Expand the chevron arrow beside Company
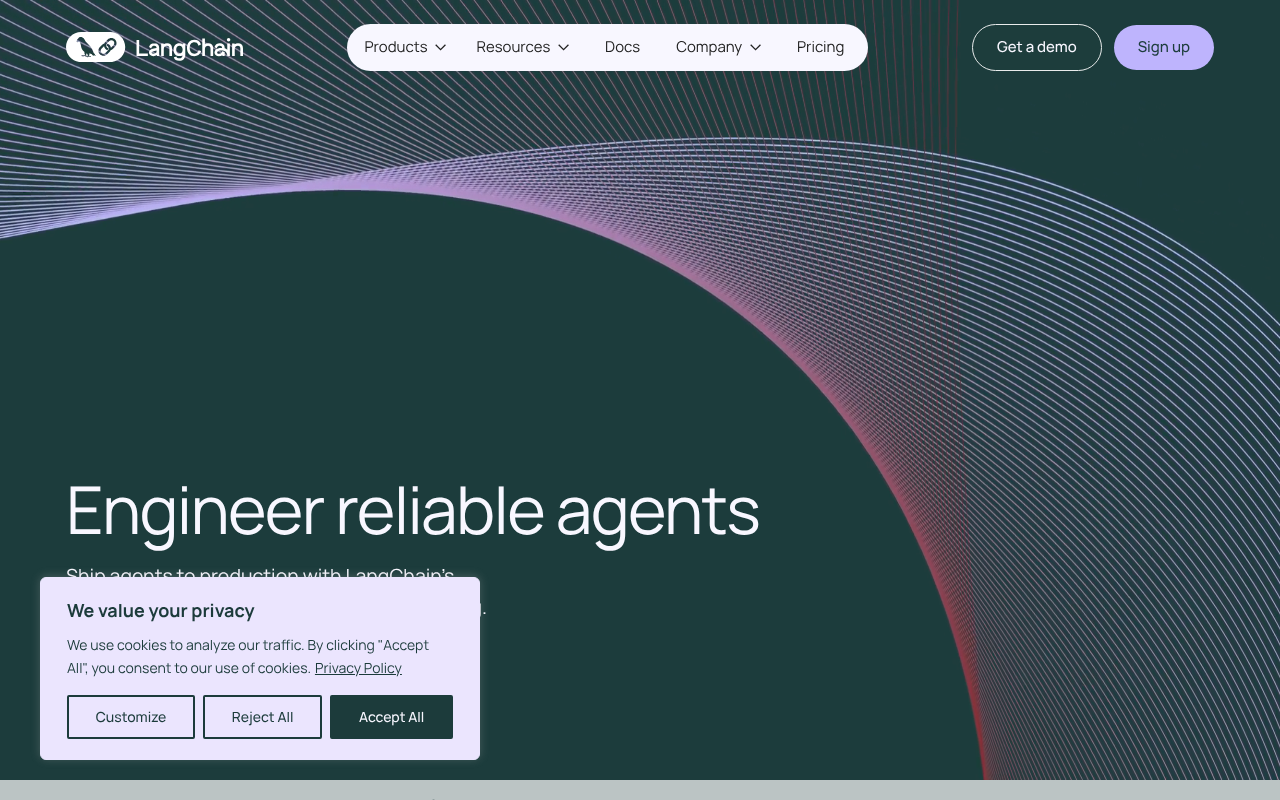 click(756, 48)
